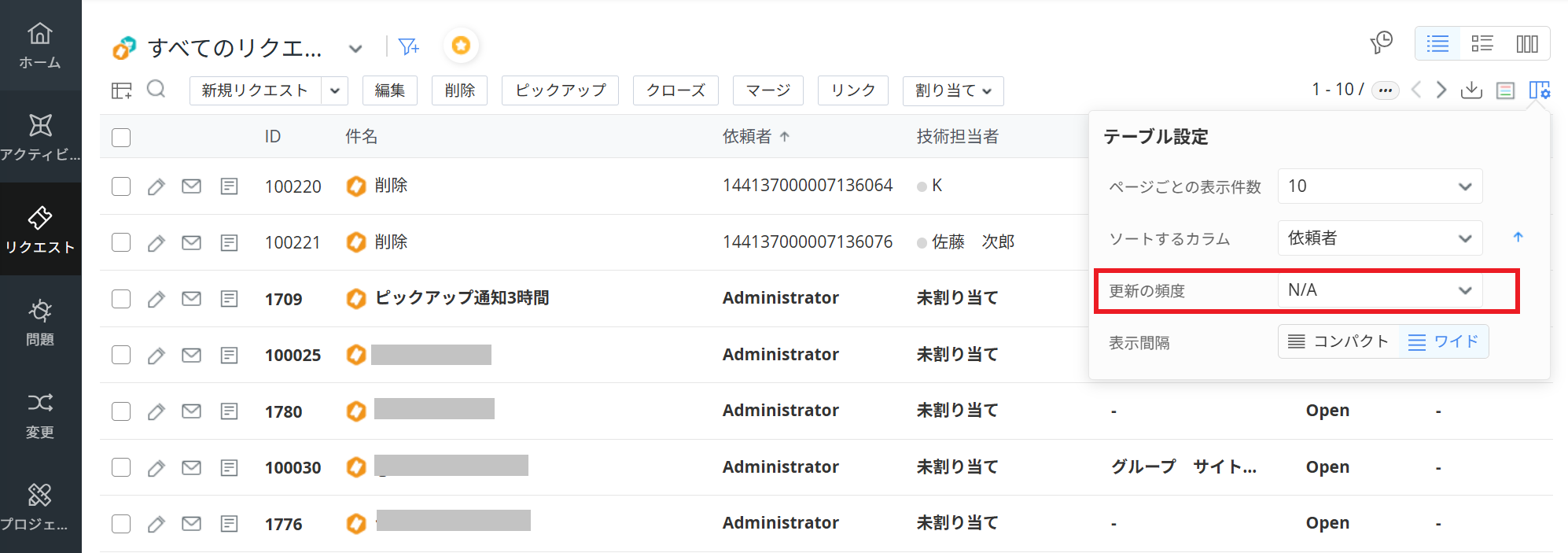The height and width of the screenshot is (553, 1568).
Task: Click the export download icon
Action: click(x=1471, y=90)
